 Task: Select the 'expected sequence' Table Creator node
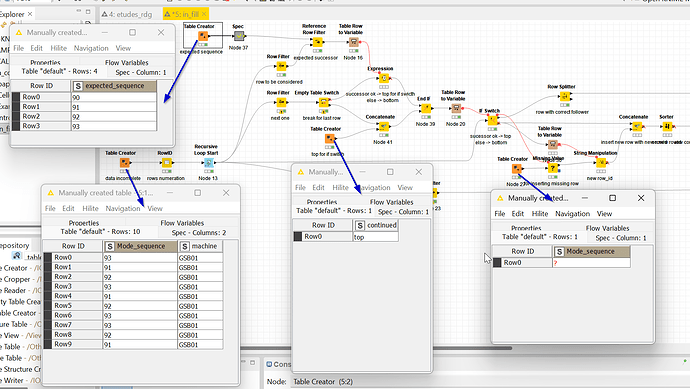click(x=202, y=36)
